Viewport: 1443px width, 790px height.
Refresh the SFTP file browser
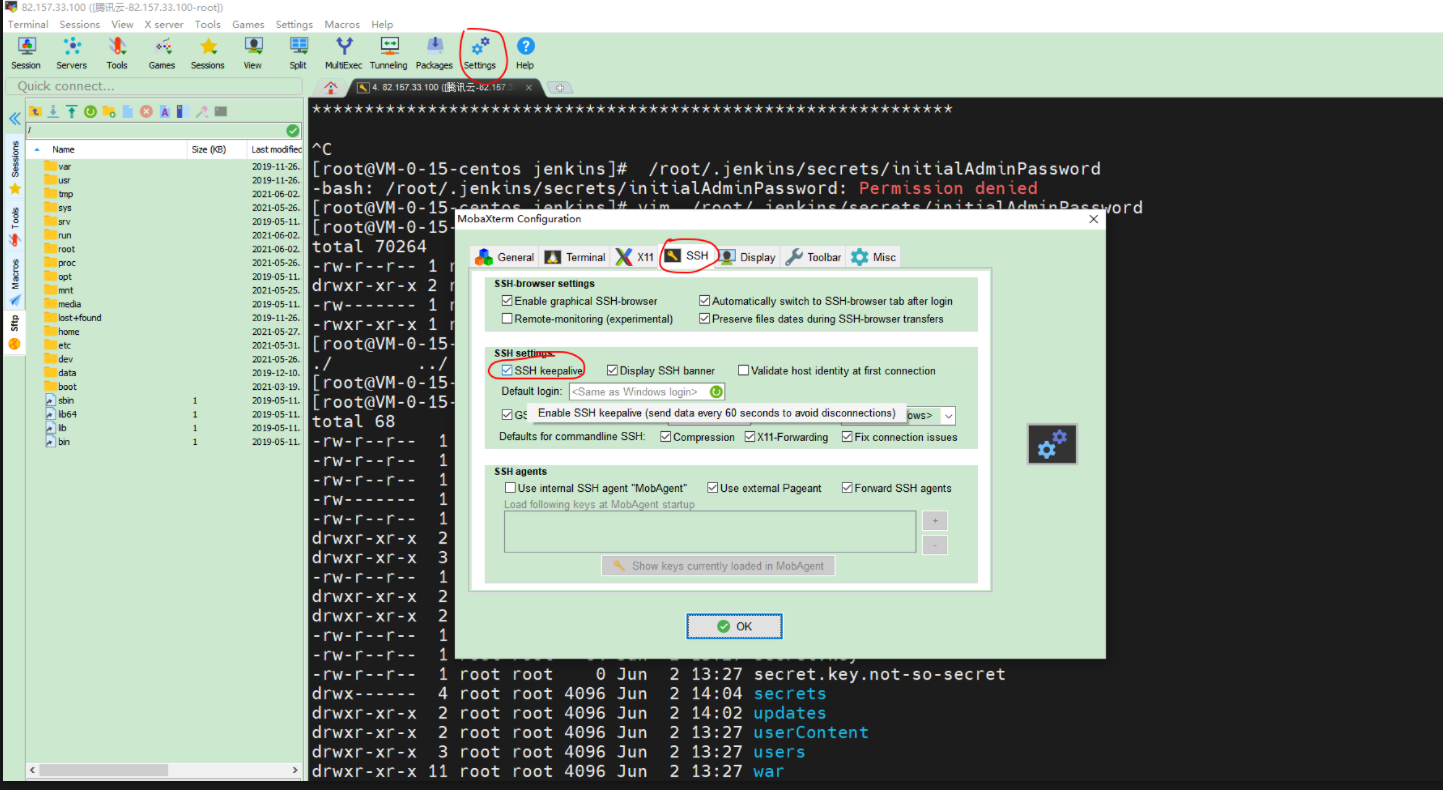[x=90, y=111]
